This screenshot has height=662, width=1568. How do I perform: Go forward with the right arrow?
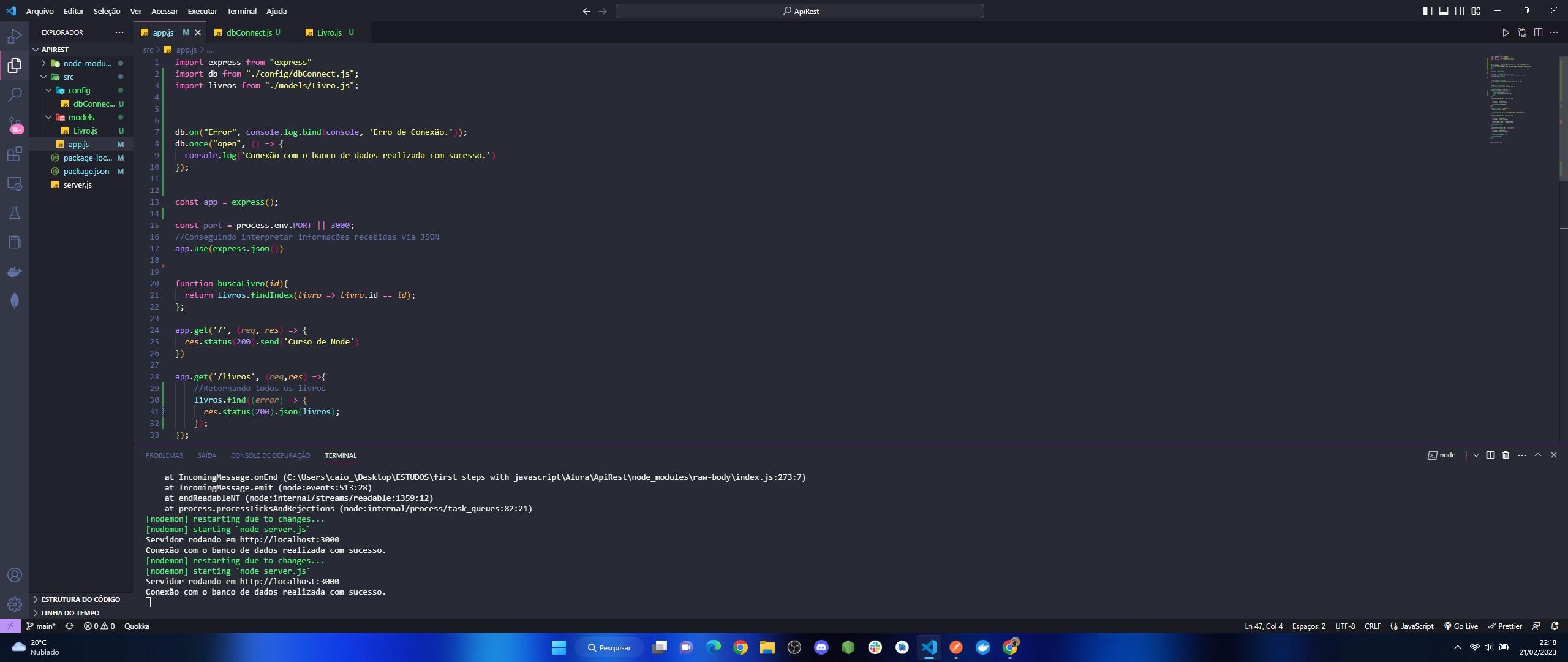coord(603,11)
